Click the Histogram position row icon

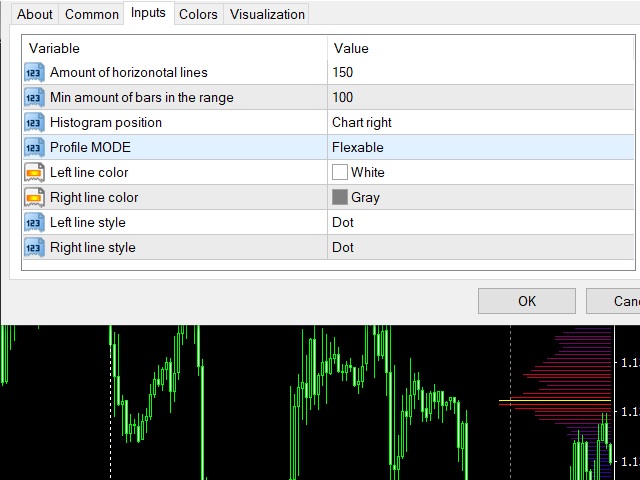point(34,123)
